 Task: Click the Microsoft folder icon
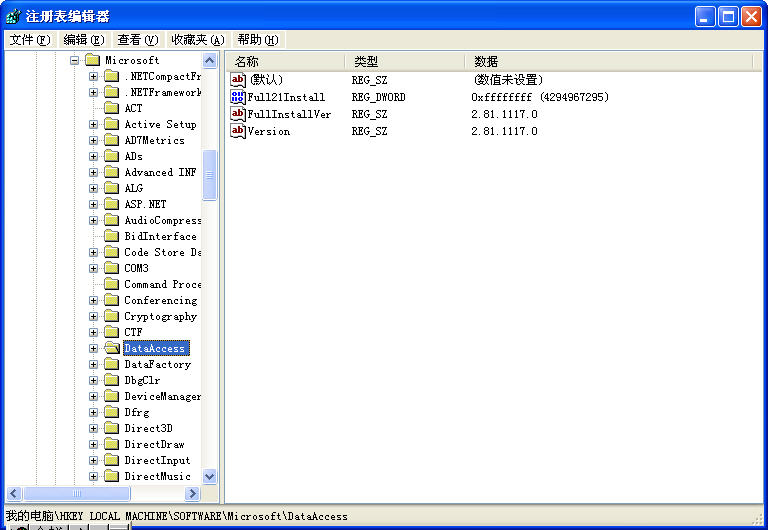click(x=93, y=60)
